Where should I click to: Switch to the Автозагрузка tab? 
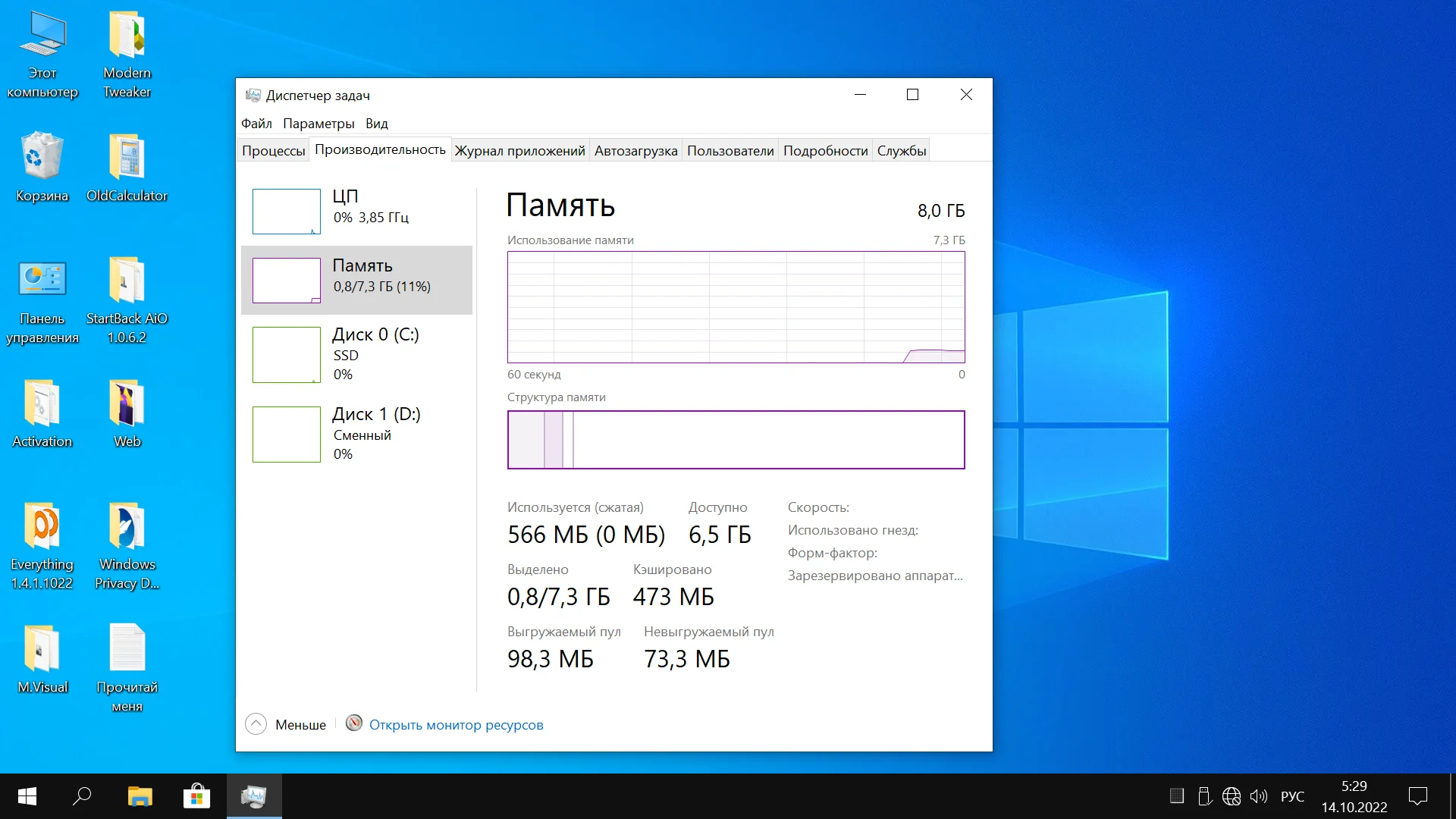[635, 150]
